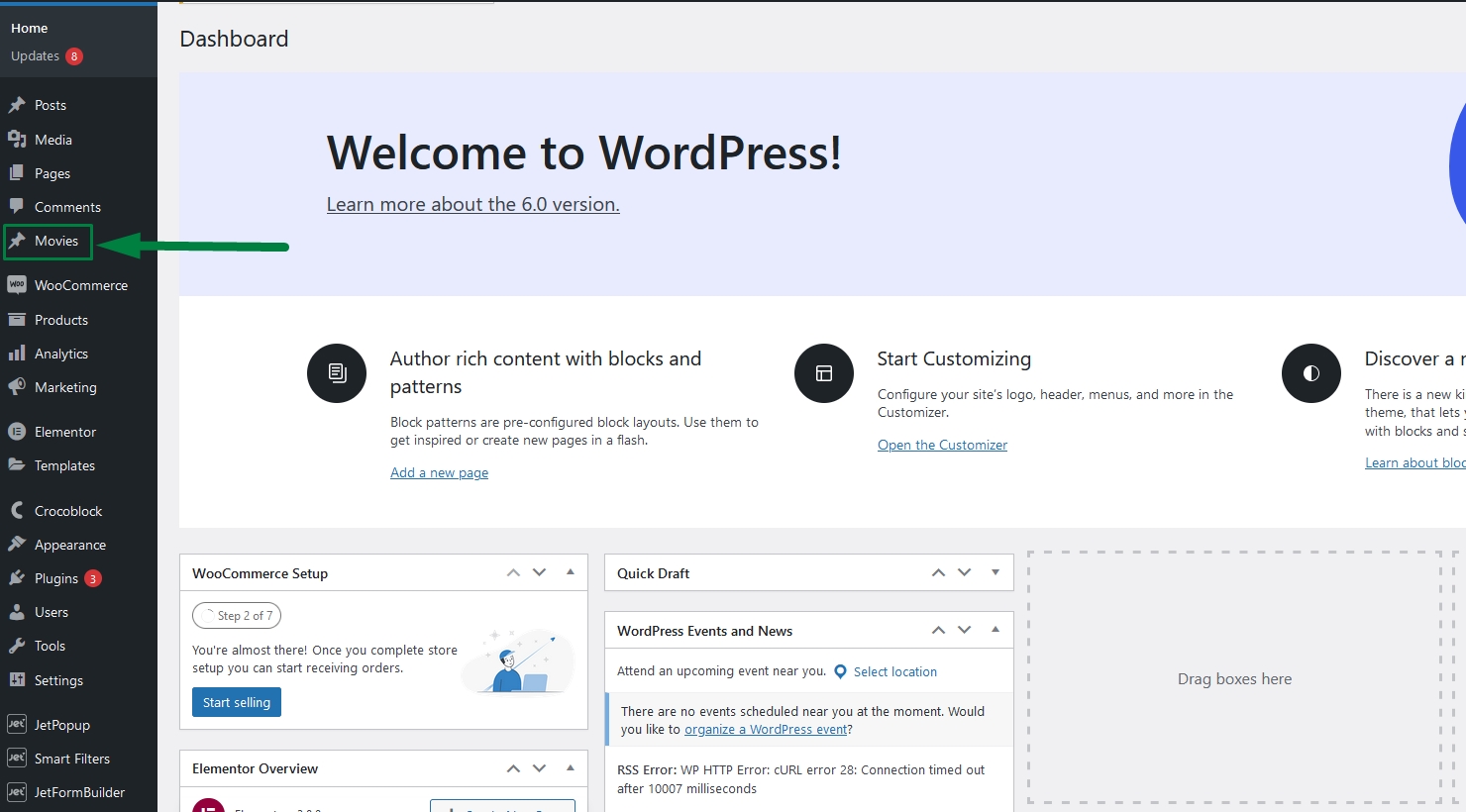
Task: Collapse the WooCommerce Setup panel
Action: click(x=571, y=571)
